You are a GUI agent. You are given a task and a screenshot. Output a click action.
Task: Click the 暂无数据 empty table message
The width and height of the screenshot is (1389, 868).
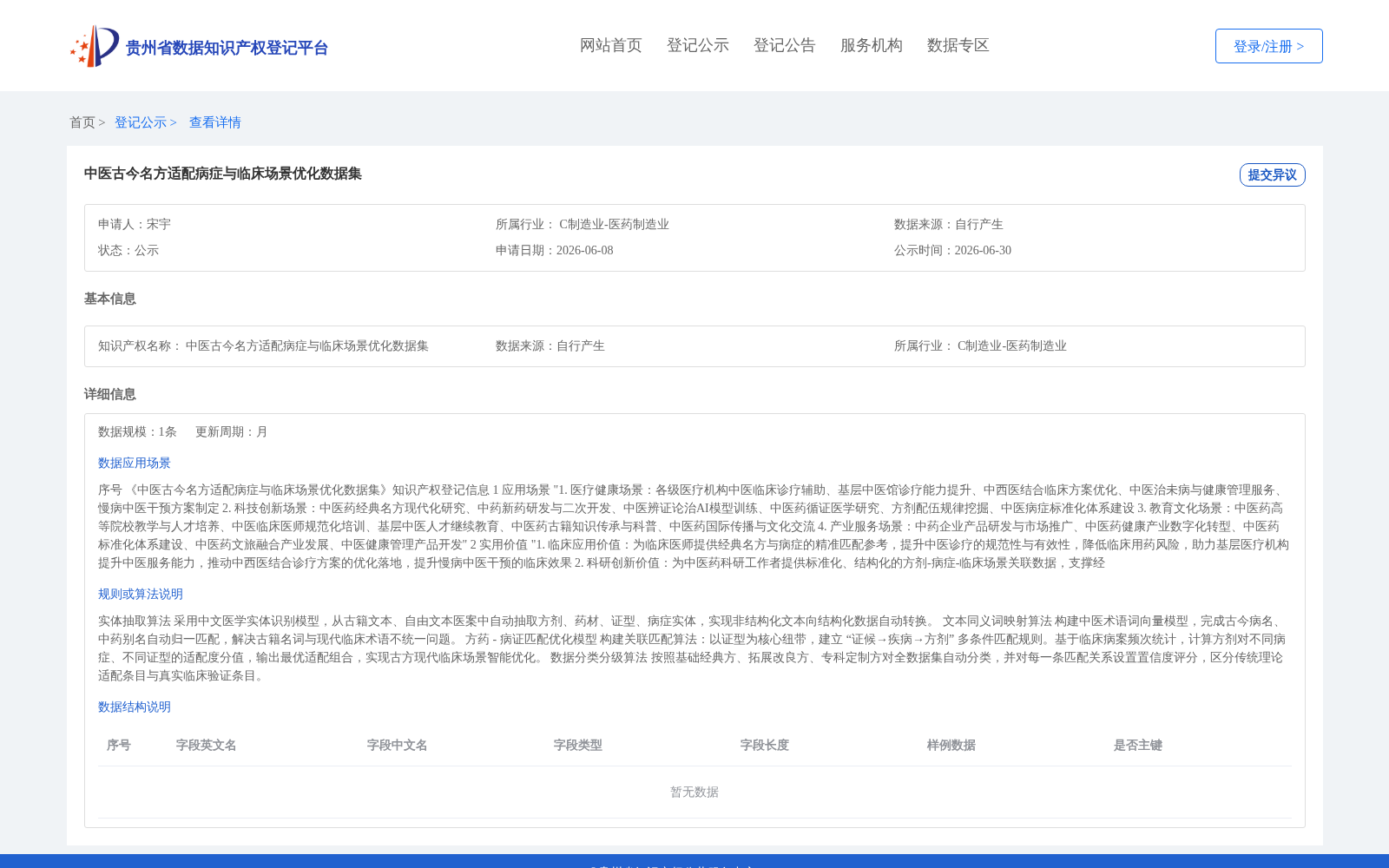[x=694, y=792]
